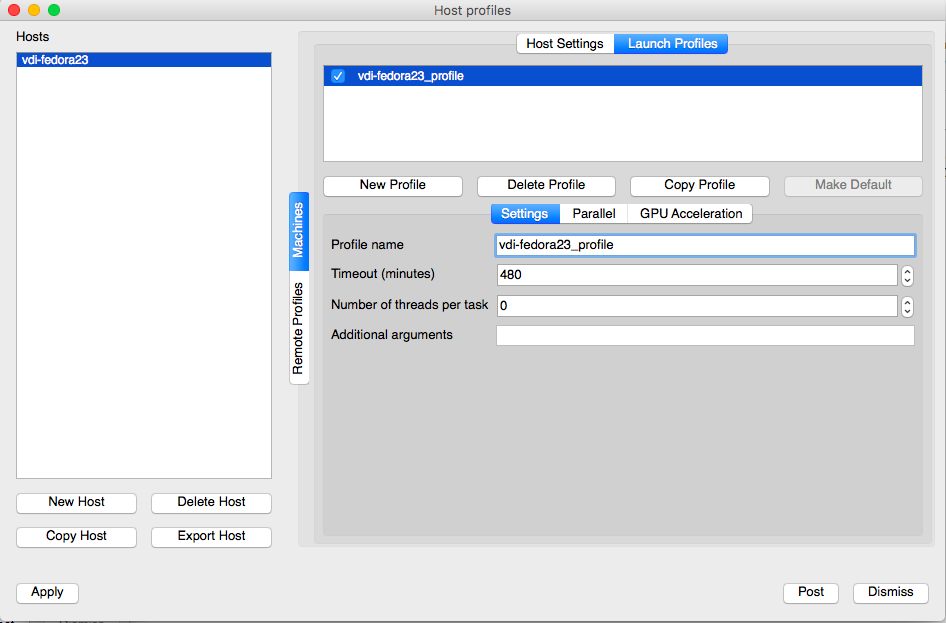946x623 pixels.
Task: Focus the Additional arguments input field
Action: tap(705, 336)
